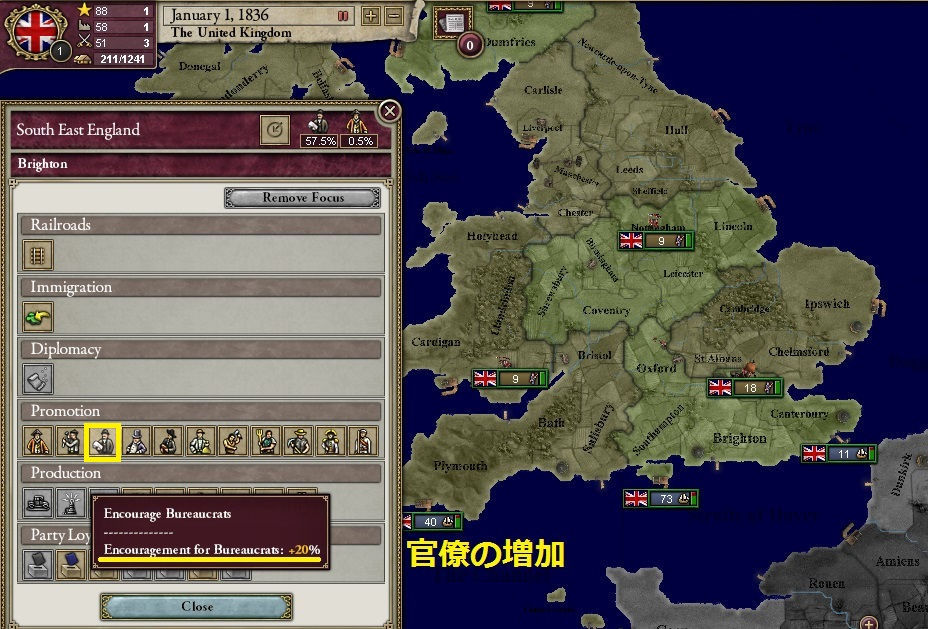This screenshot has width=928, height=629.
Task: Pick the Encourage Farmers promotion icon
Action: pos(266,442)
